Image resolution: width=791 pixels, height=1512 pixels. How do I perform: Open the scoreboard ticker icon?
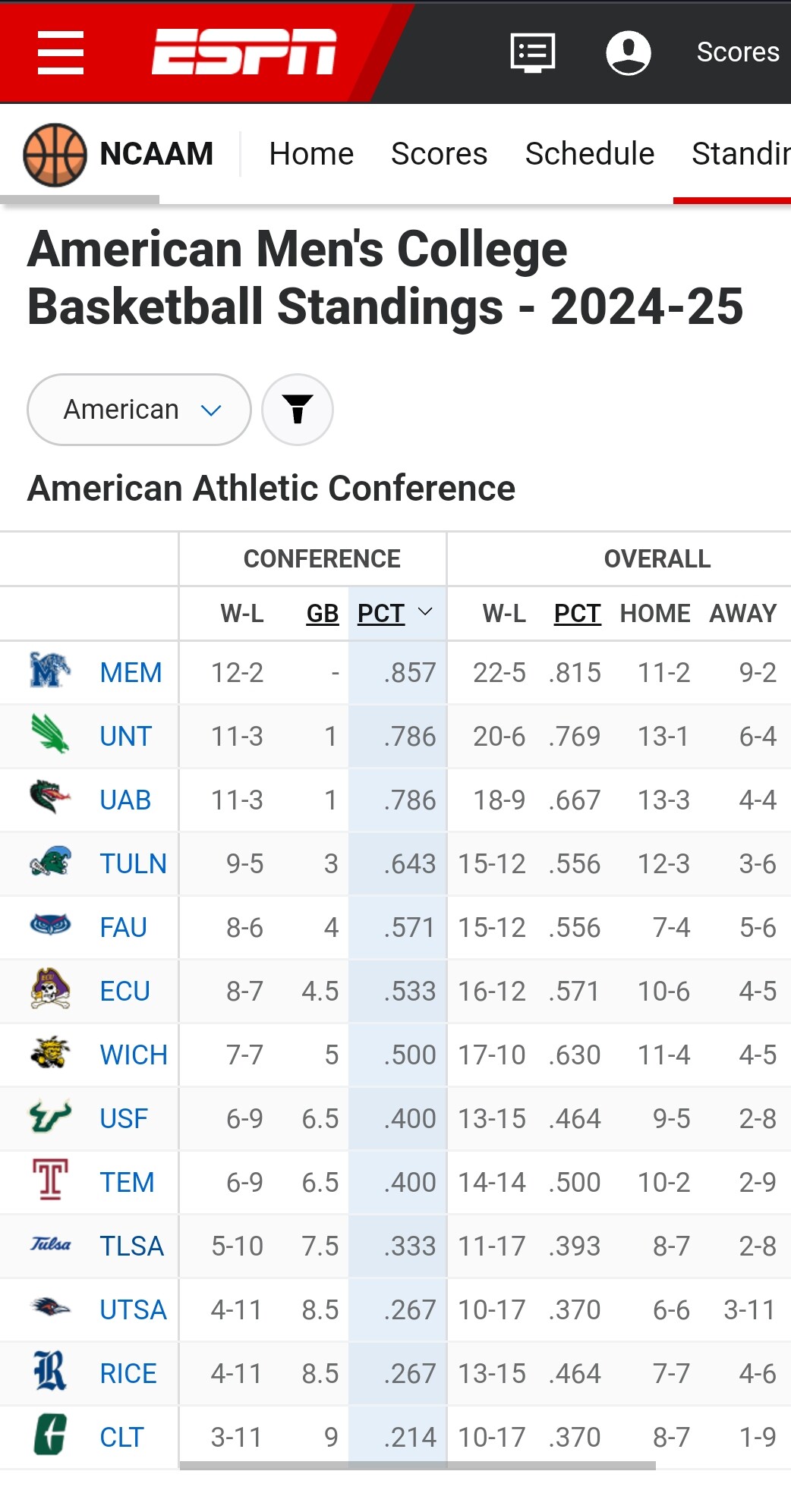point(532,52)
